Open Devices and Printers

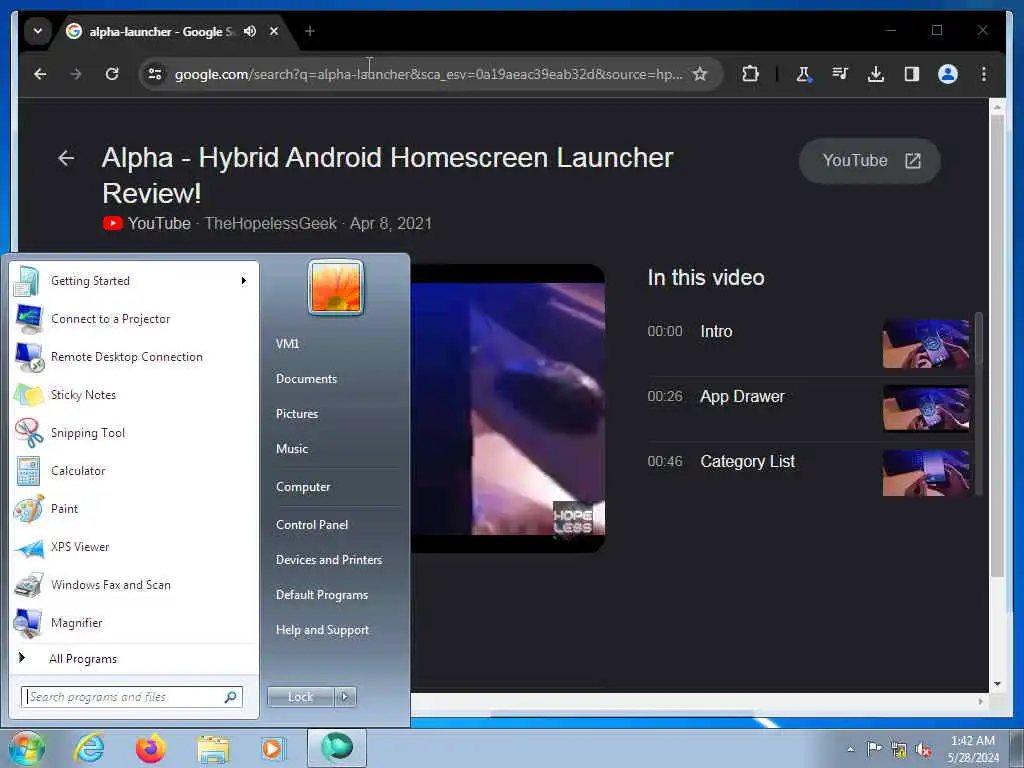coord(328,560)
